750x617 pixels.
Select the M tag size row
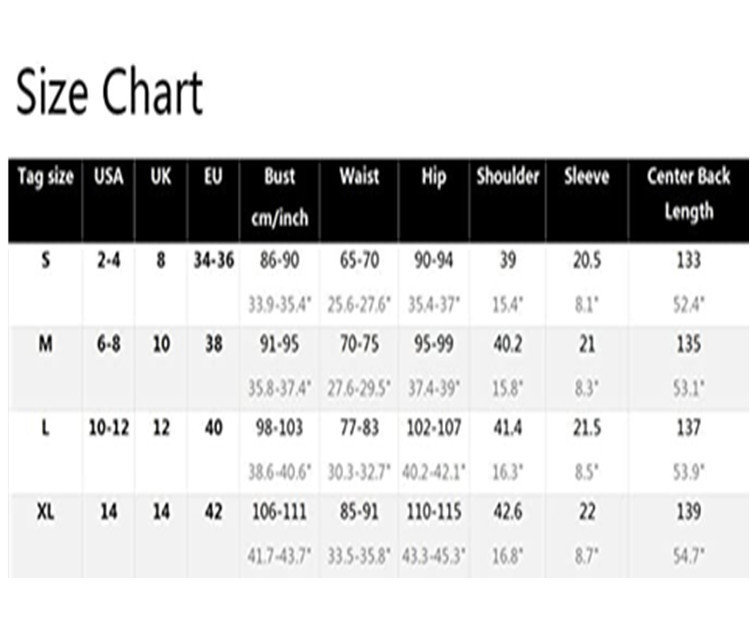tap(45, 344)
